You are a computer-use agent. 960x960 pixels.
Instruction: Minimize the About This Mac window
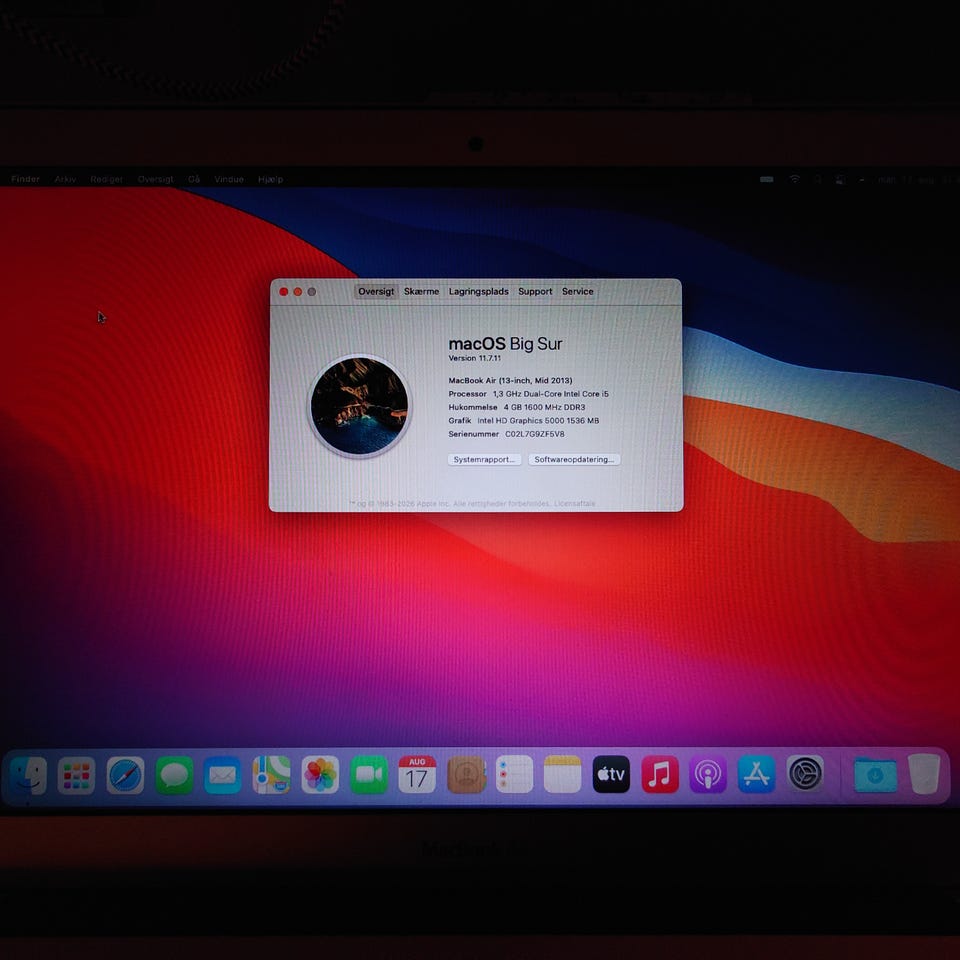click(298, 292)
